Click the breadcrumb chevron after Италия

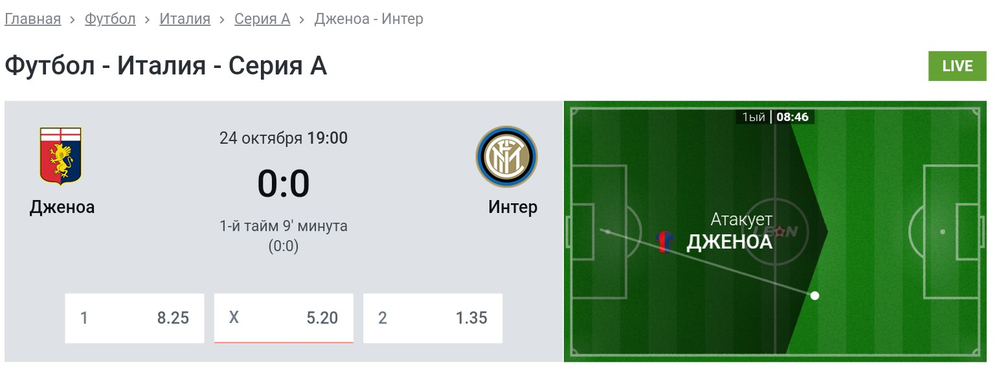(222, 20)
